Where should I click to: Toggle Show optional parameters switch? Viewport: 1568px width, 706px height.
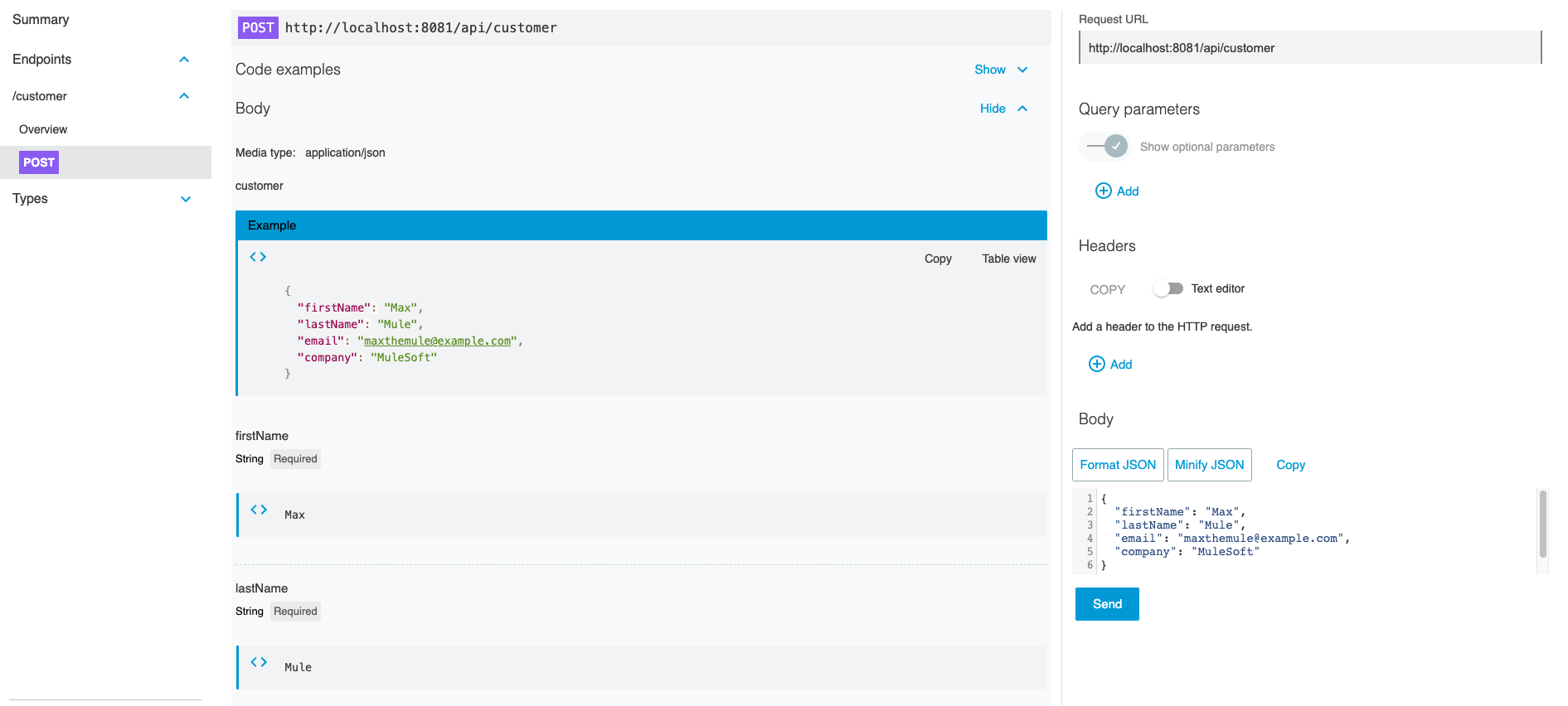click(1108, 147)
